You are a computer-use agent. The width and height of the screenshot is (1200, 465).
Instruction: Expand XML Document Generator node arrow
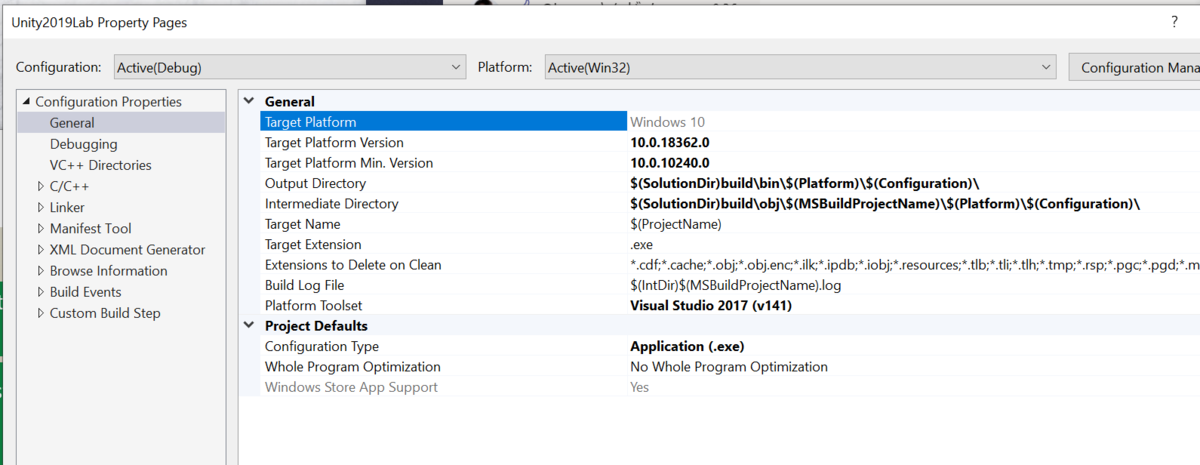point(41,249)
